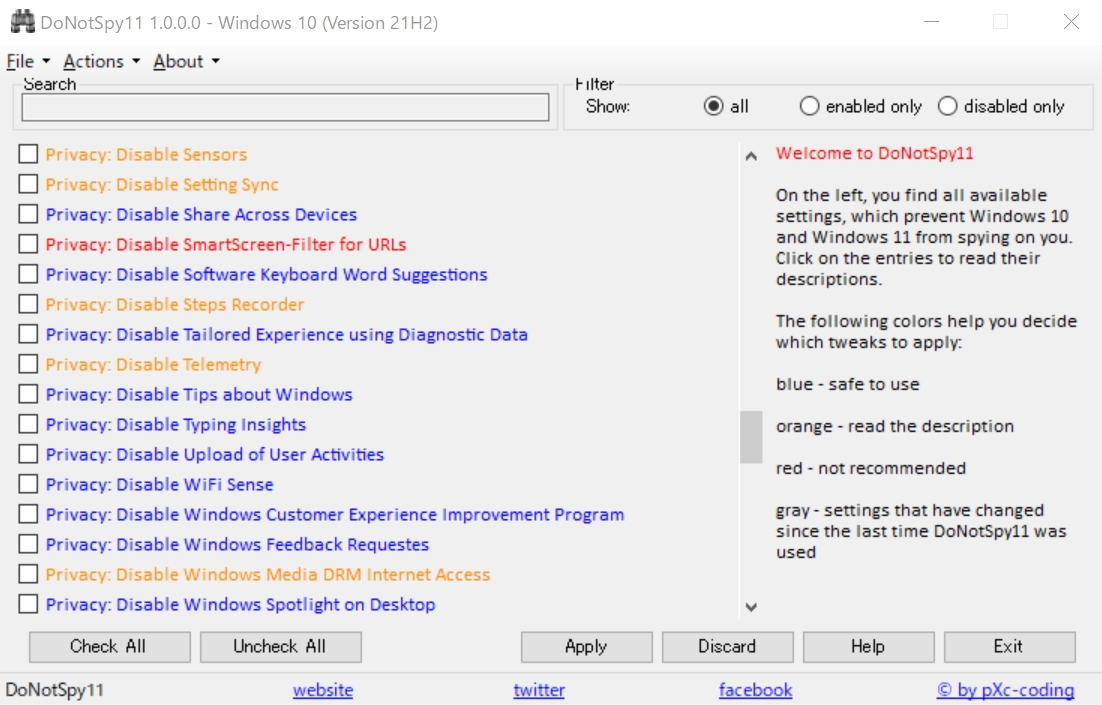Open Help via the Help button

point(869,647)
